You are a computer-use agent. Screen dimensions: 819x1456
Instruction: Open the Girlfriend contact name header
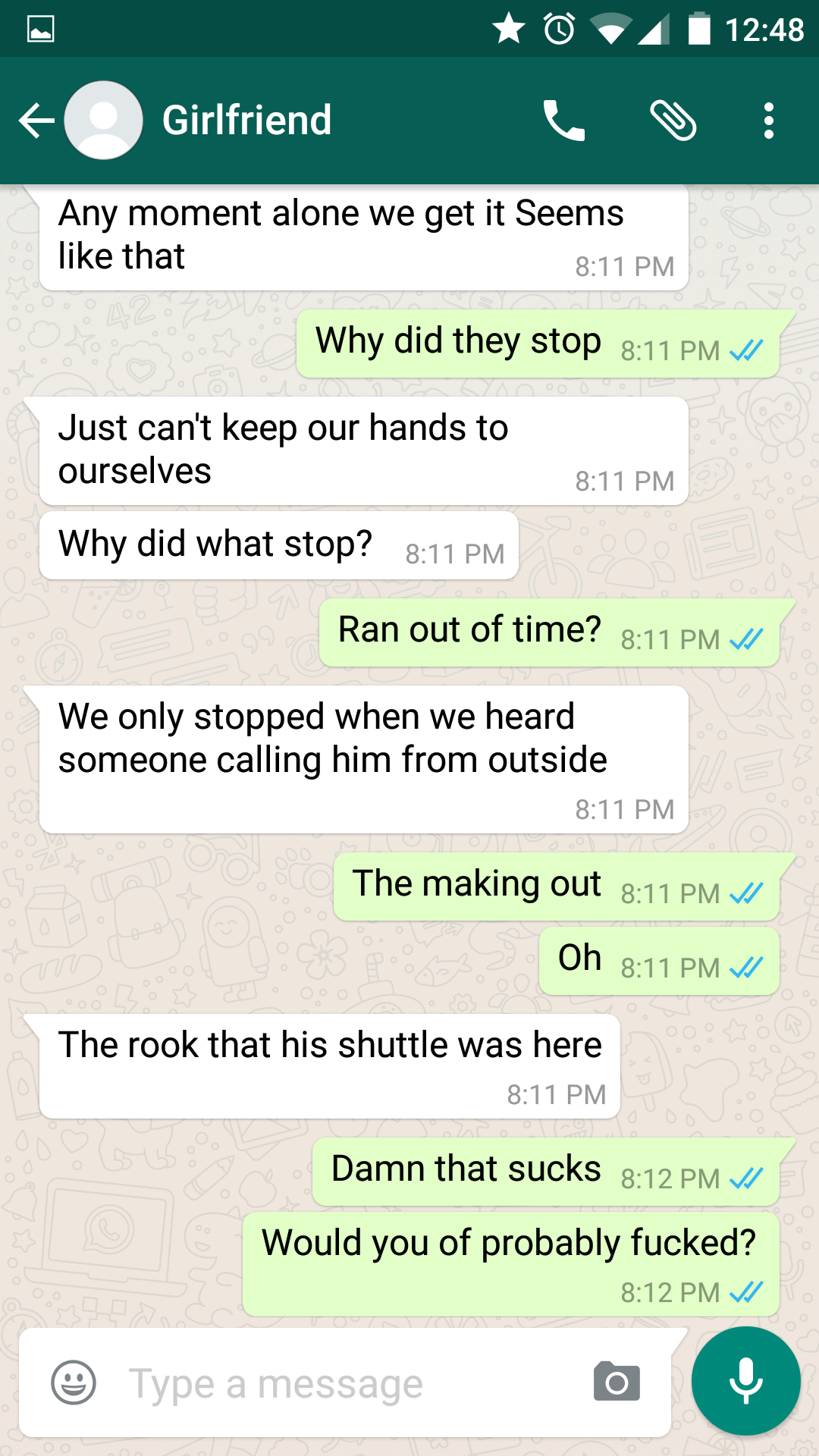pyautogui.click(x=246, y=121)
